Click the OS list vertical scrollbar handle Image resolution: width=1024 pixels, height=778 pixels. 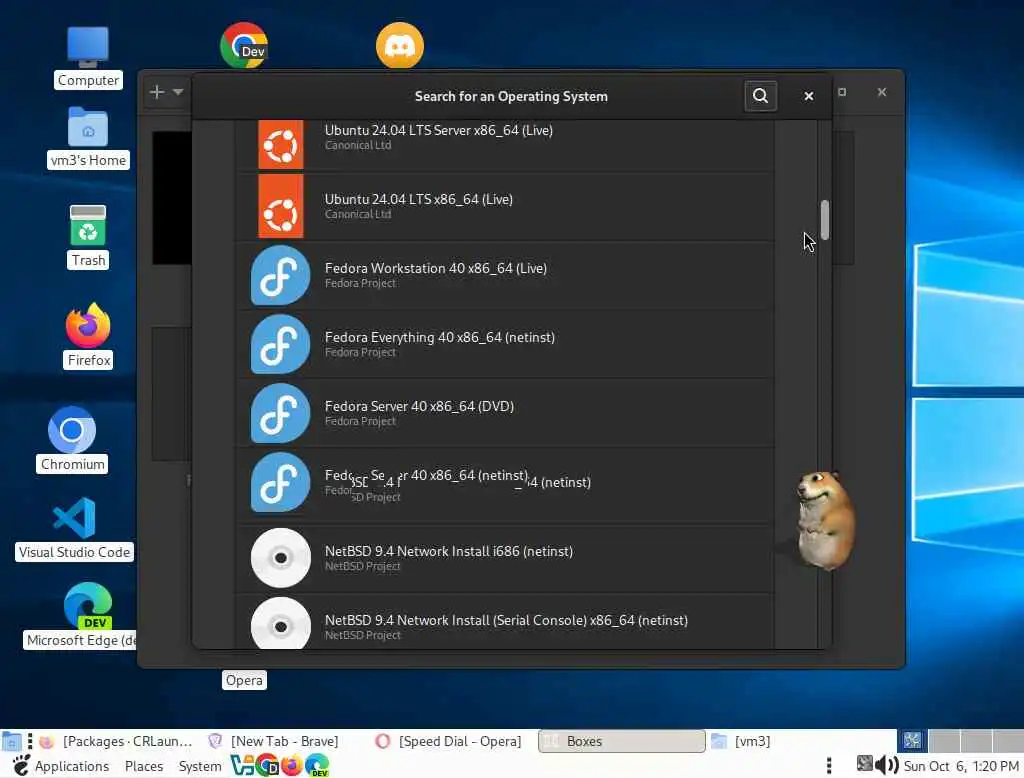pyautogui.click(x=825, y=220)
